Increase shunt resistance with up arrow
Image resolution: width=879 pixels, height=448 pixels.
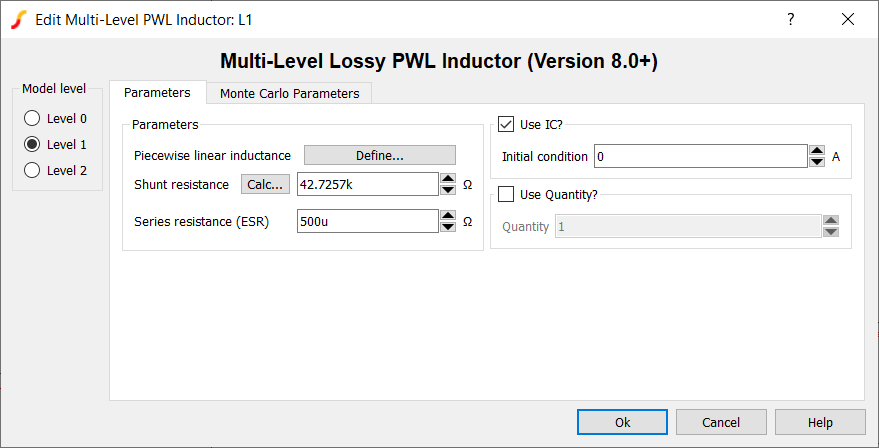pyautogui.click(x=448, y=179)
